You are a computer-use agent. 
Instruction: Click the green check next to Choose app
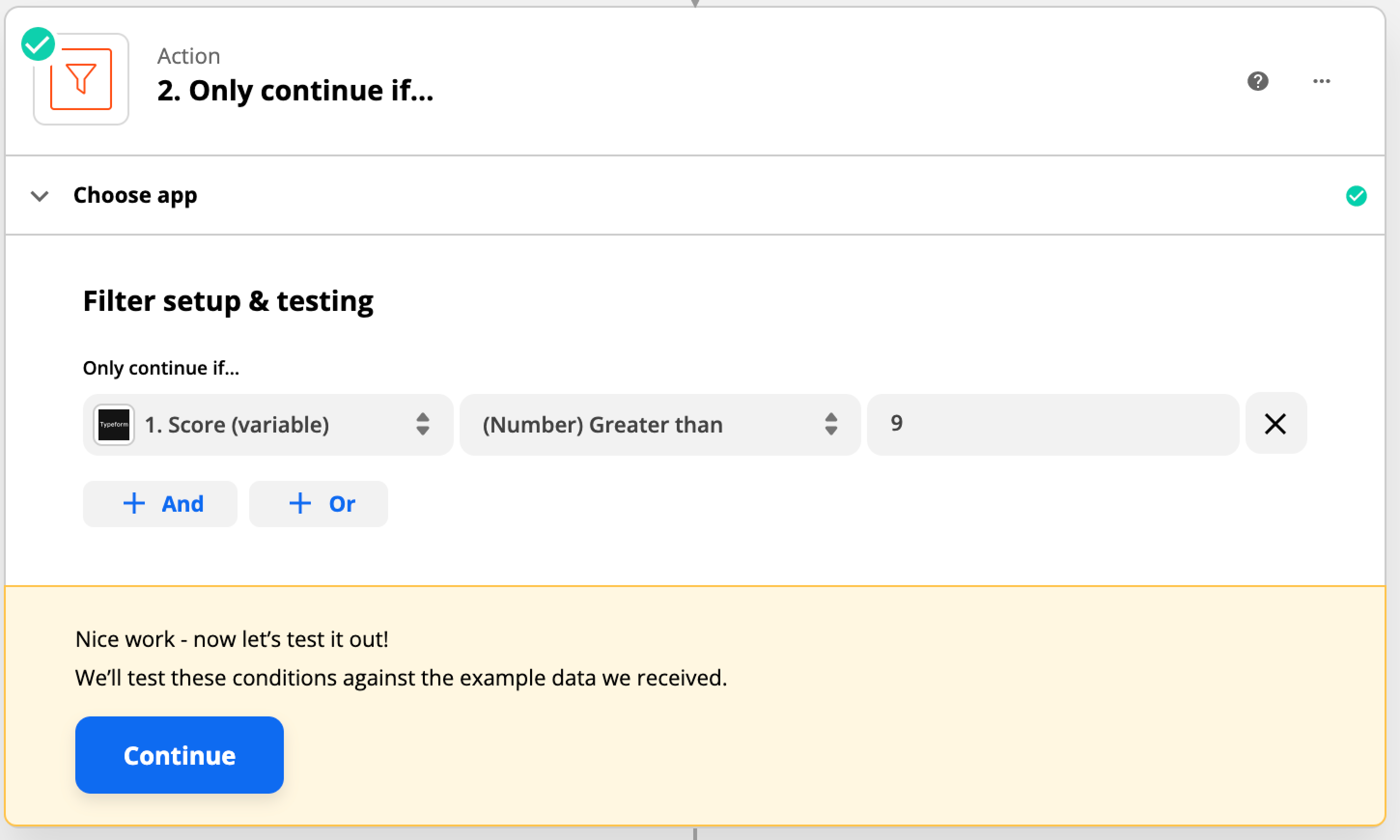tap(1356, 196)
